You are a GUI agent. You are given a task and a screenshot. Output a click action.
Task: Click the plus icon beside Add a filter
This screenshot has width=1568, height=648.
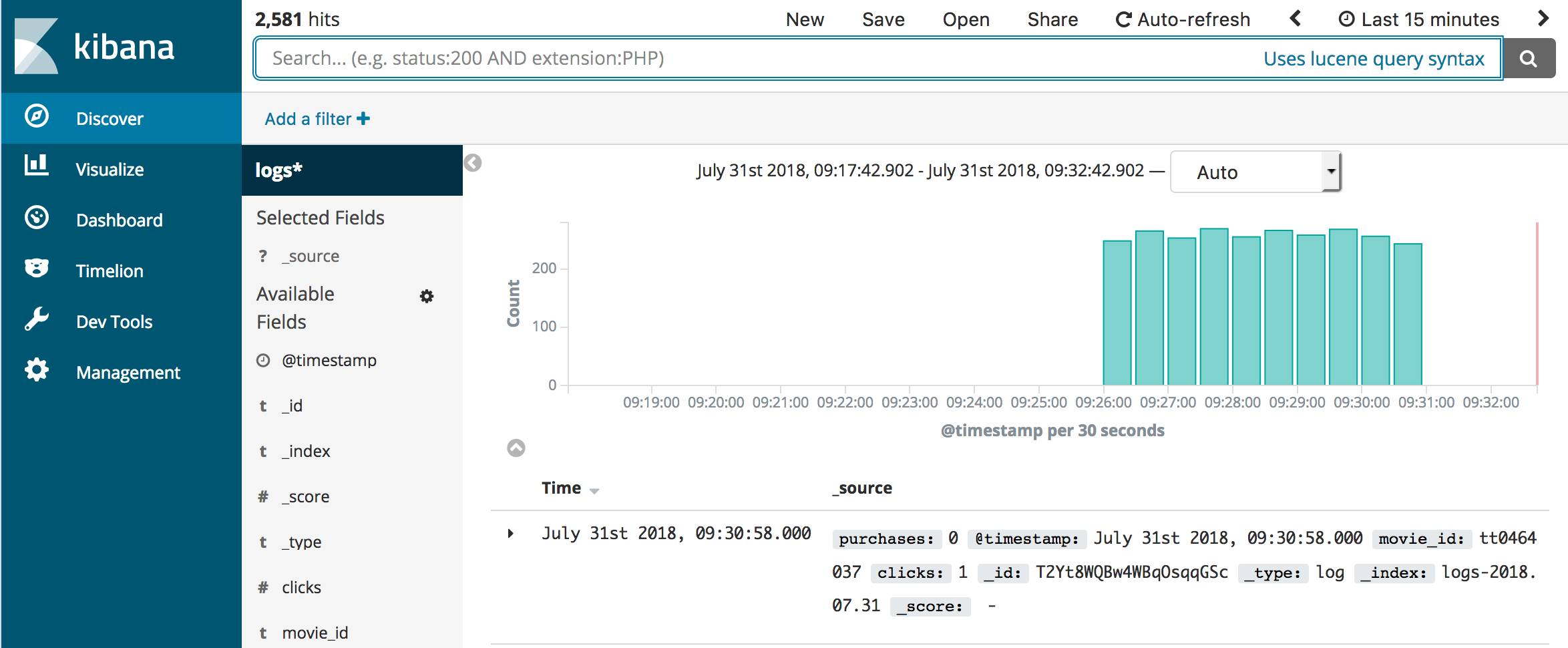[363, 119]
